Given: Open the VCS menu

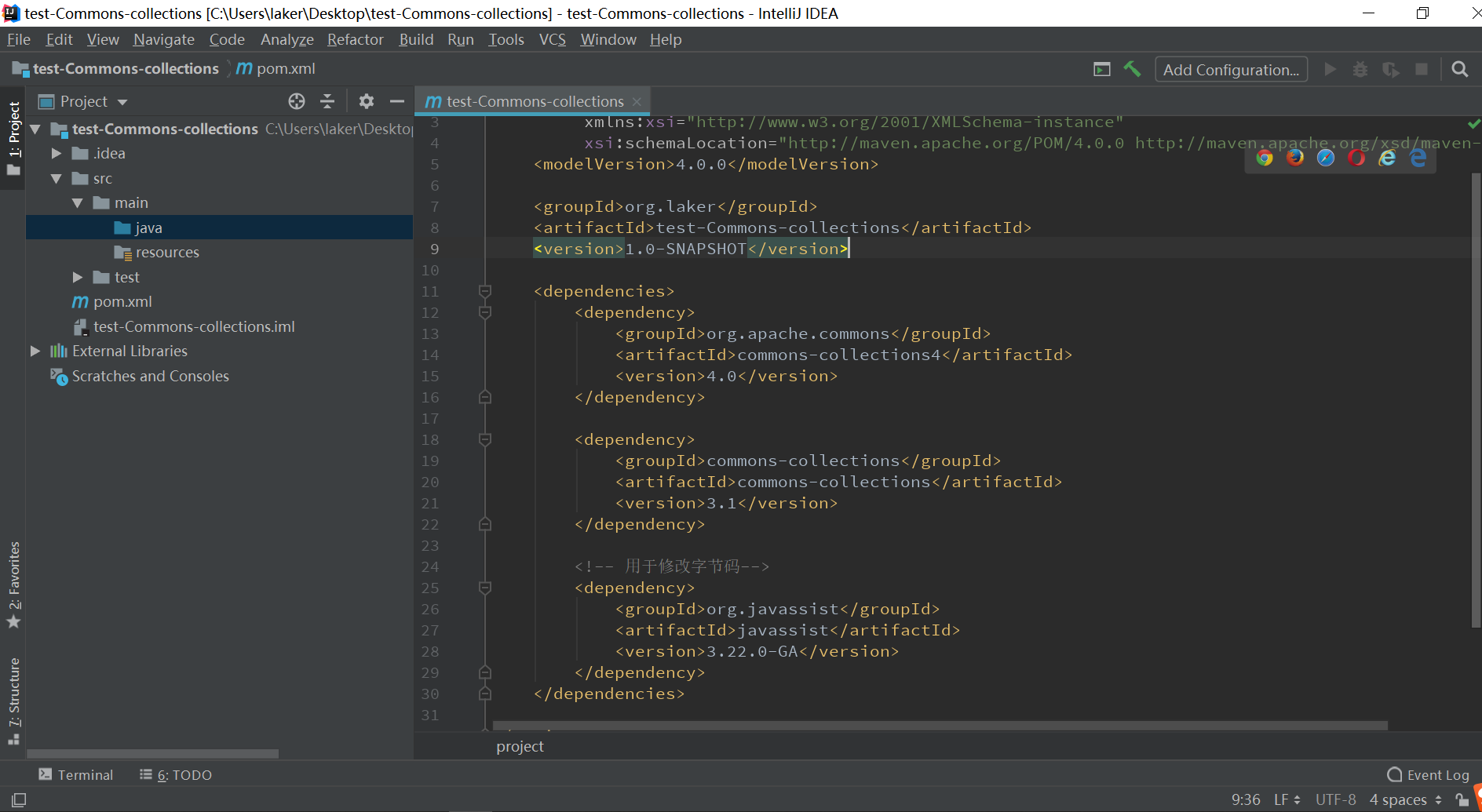Looking at the screenshot, I should 552,39.
